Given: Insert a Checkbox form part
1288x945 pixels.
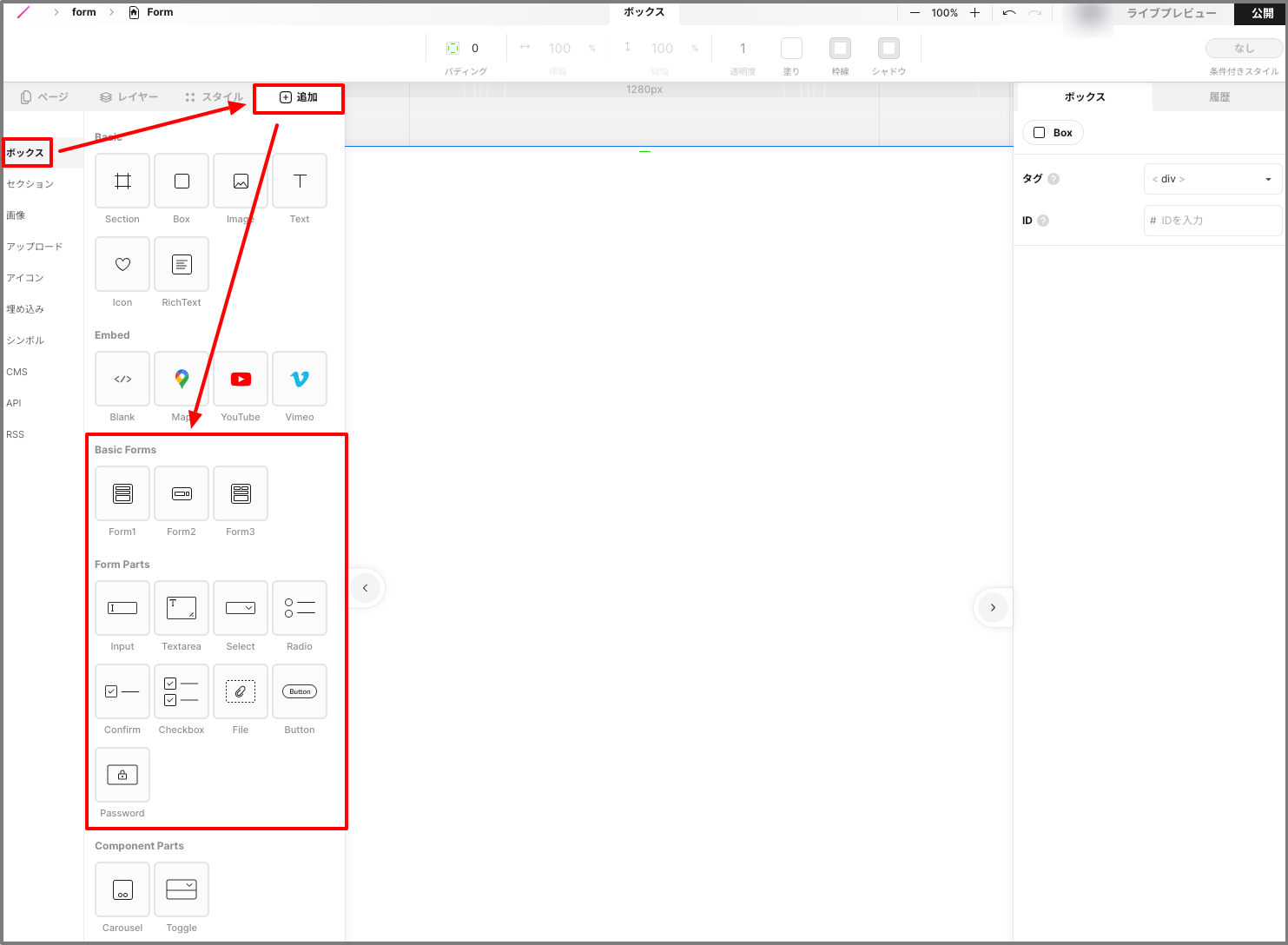Looking at the screenshot, I should click(x=182, y=691).
